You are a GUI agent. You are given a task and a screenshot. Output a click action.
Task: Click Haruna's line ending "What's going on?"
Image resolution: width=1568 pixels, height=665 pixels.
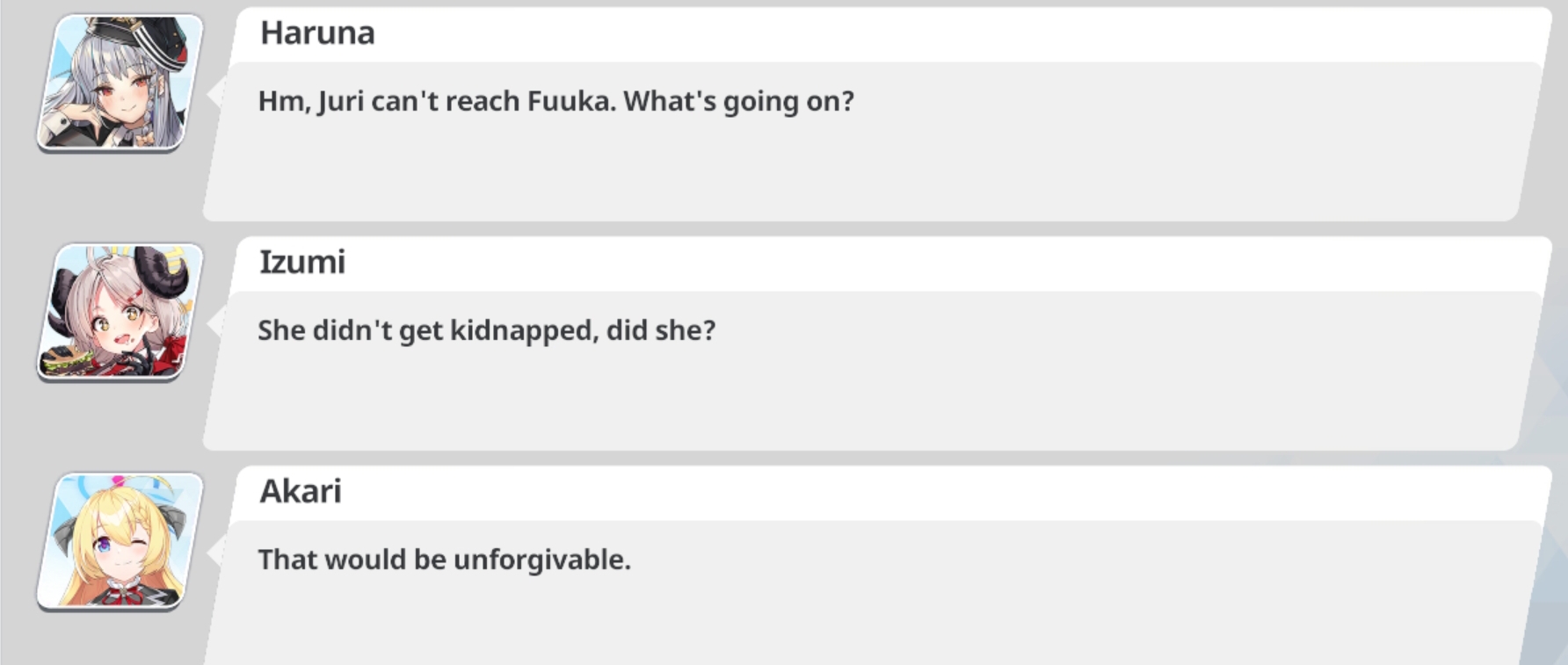tap(555, 102)
